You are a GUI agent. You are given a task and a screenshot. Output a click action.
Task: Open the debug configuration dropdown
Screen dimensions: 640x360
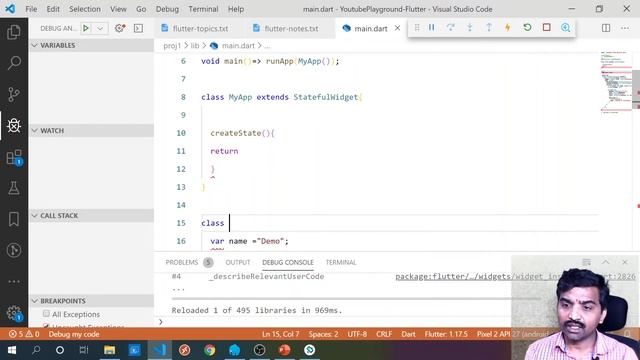[100, 28]
